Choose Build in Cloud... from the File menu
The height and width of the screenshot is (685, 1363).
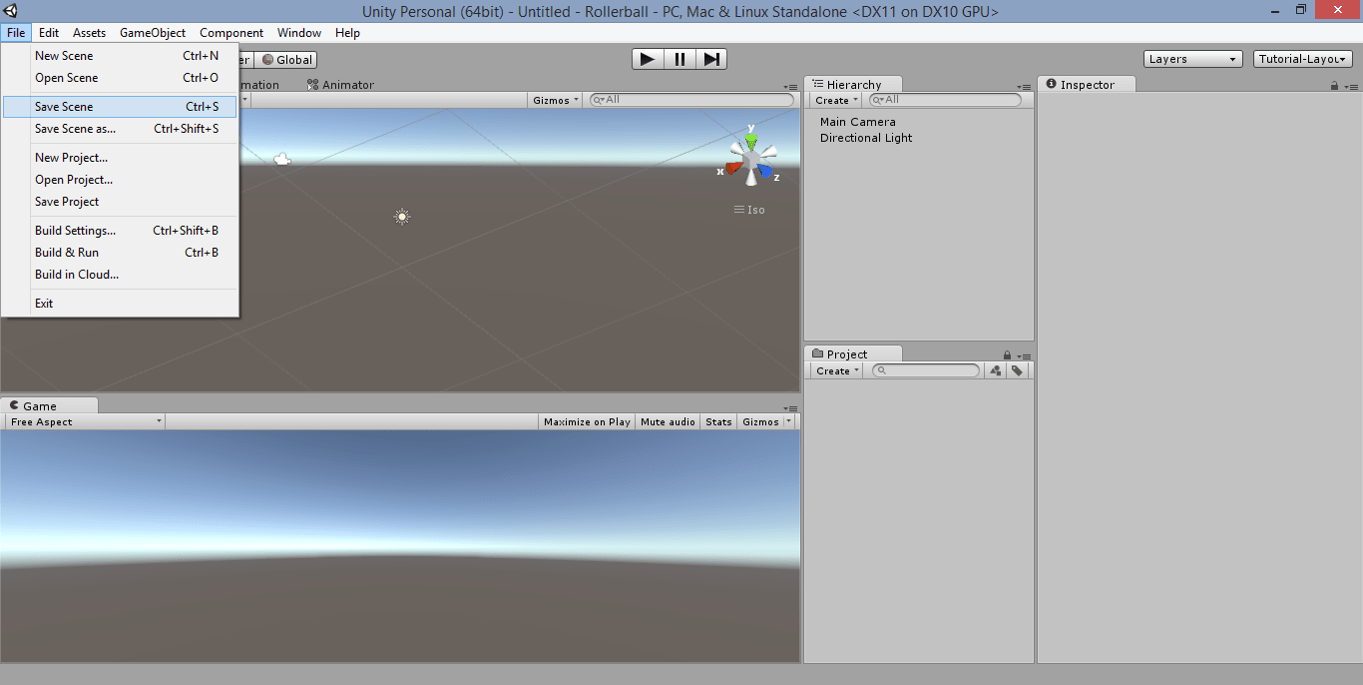[120, 275]
